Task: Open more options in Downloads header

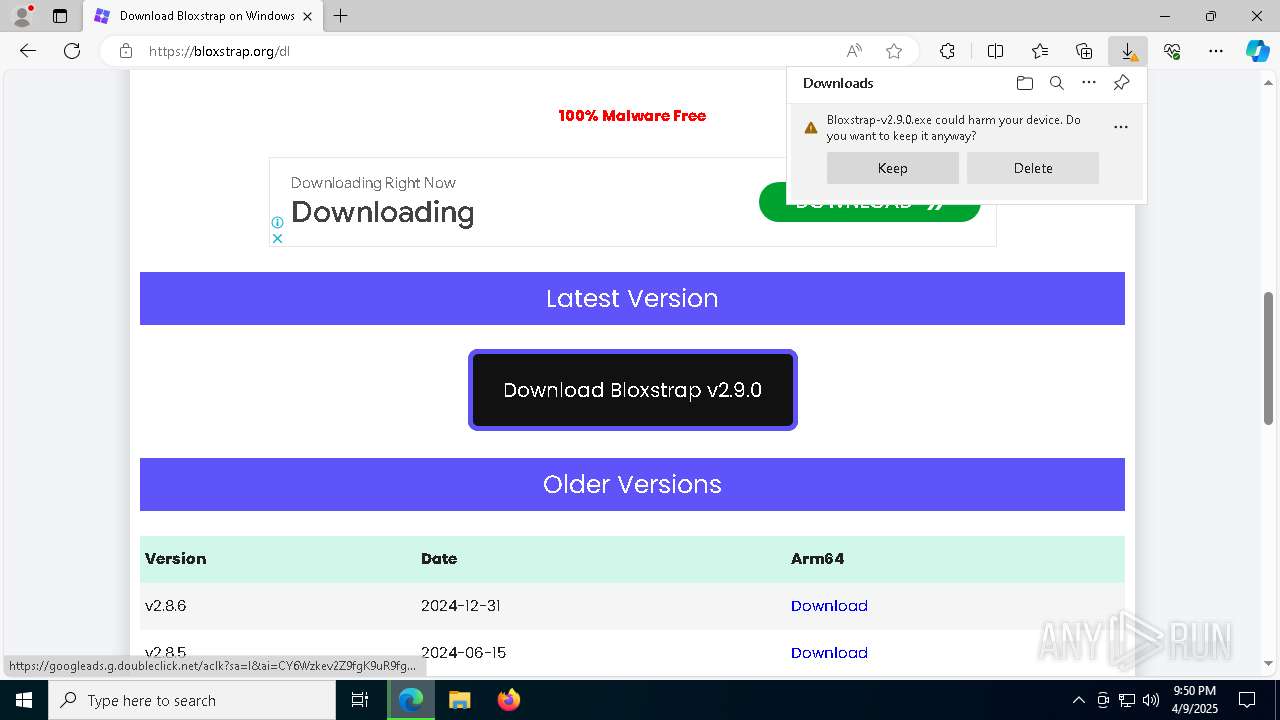Action: click(1089, 83)
